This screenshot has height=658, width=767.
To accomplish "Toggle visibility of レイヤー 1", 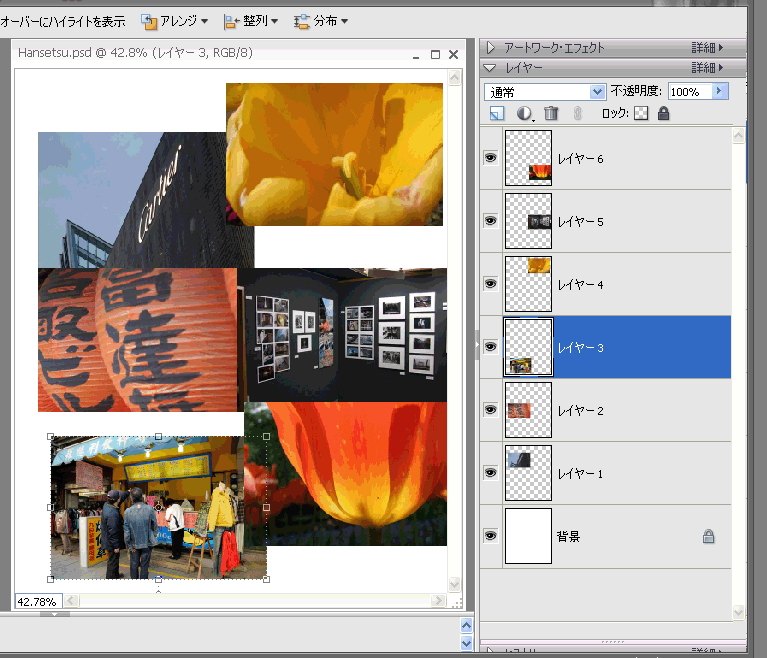I will tap(490, 473).
